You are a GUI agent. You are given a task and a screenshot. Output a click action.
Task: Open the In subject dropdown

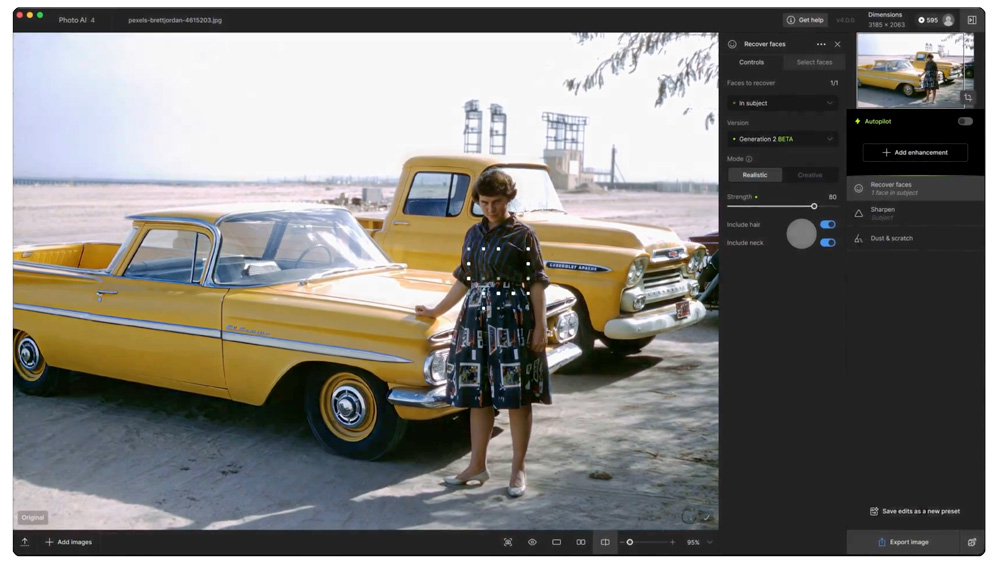[x=782, y=103]
